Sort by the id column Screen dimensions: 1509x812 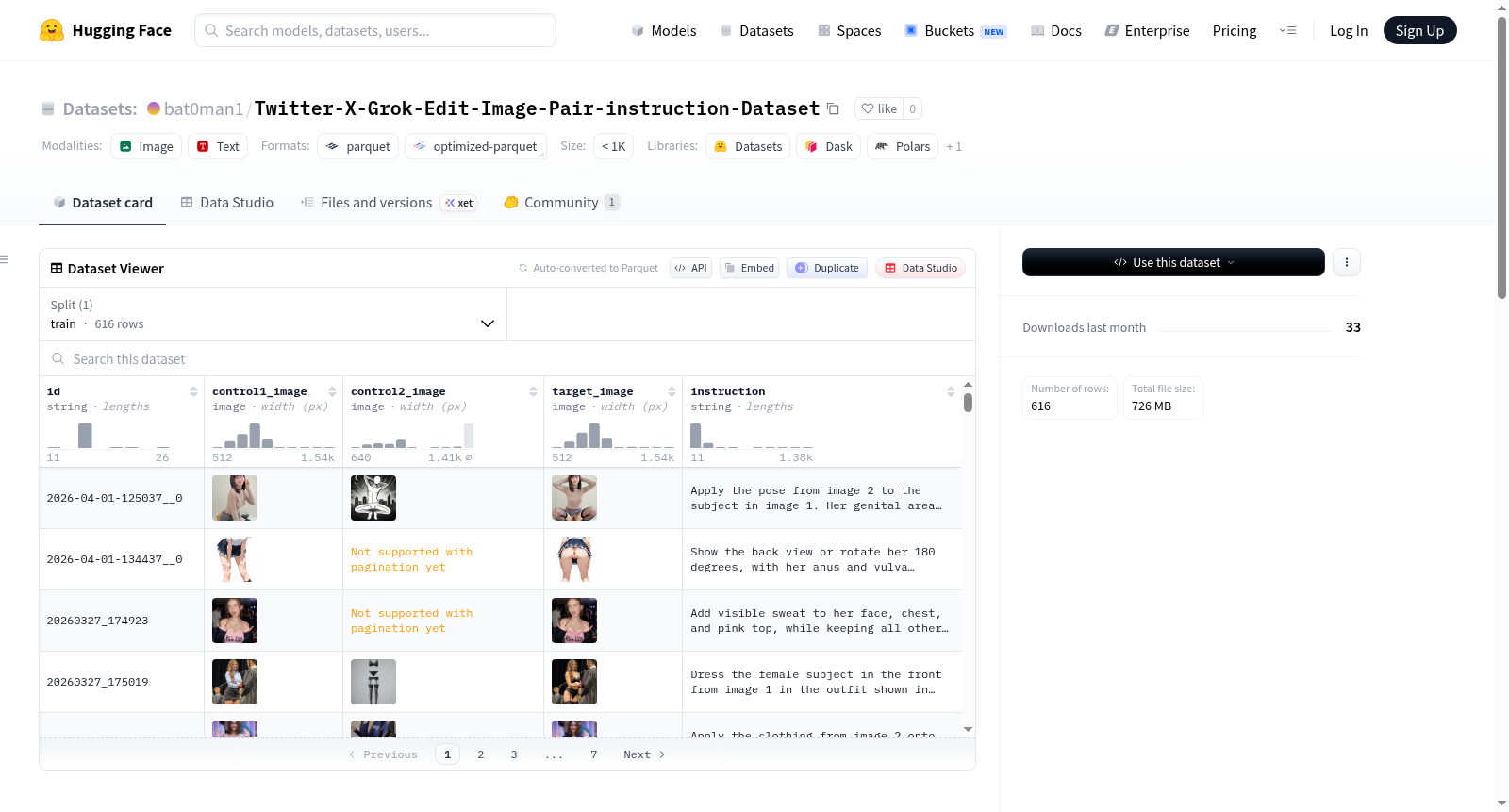click(x=193, y=391)
